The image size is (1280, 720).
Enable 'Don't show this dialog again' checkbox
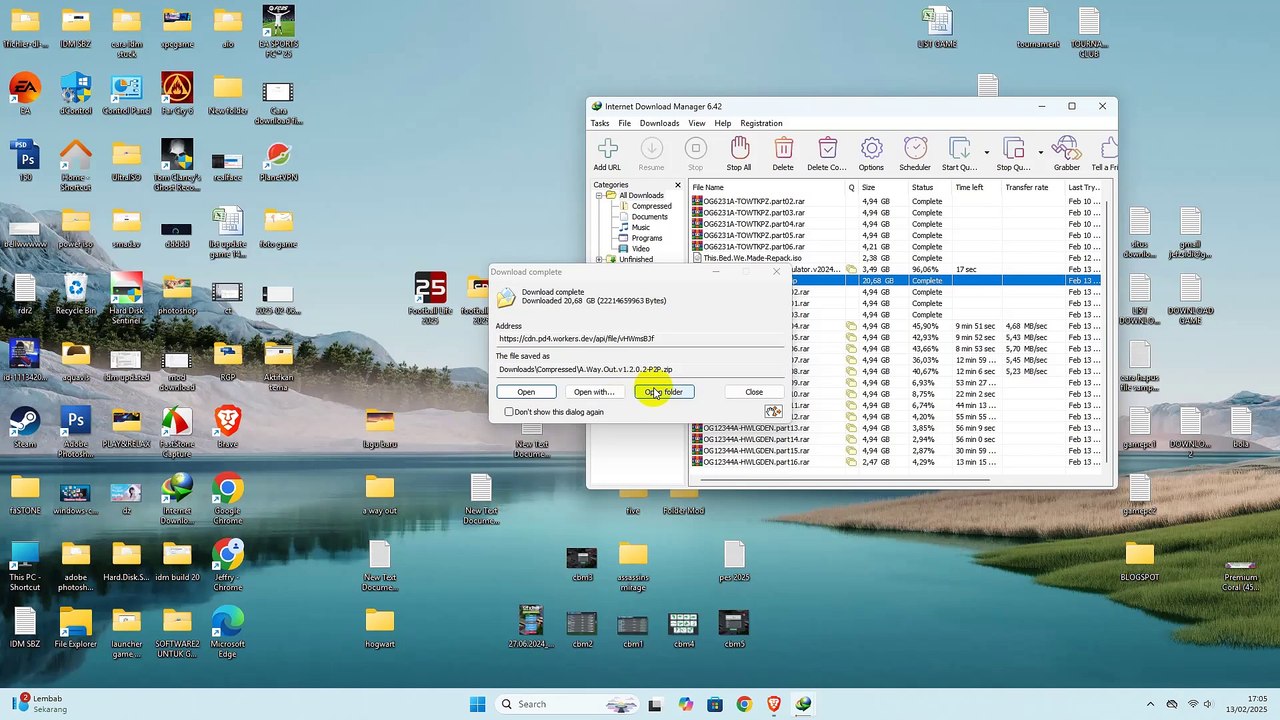(509, 412)
